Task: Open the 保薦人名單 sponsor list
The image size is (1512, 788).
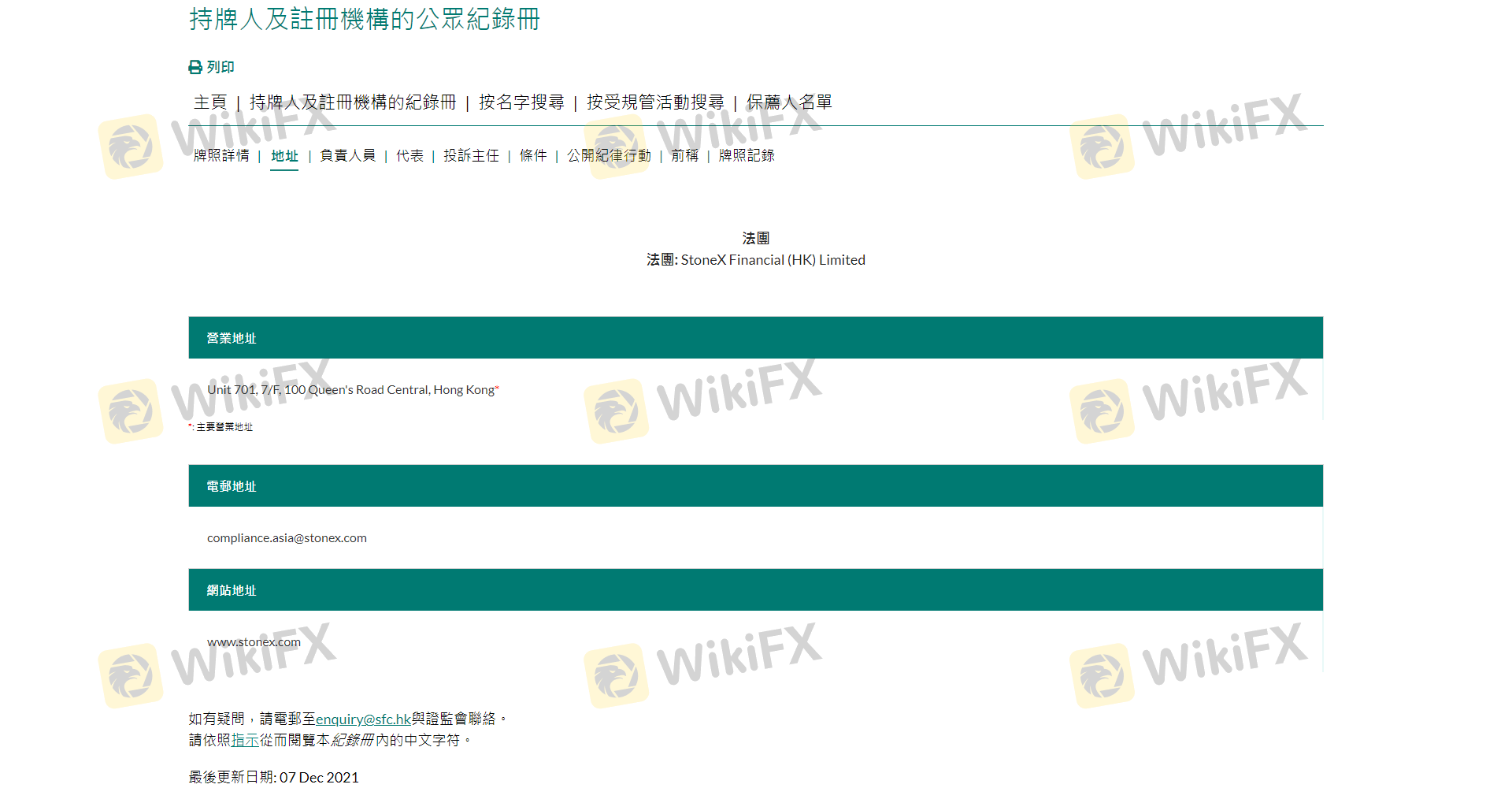Action: [789, 102]
